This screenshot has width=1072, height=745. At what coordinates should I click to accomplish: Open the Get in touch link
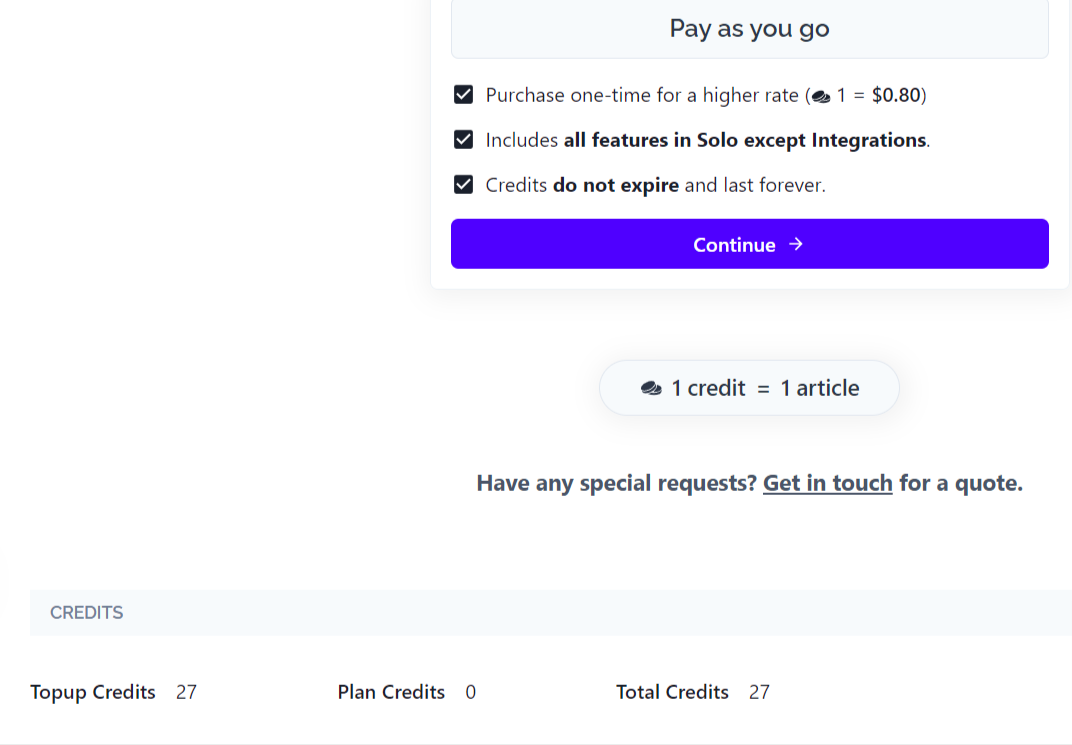click(x=827, y=483)
